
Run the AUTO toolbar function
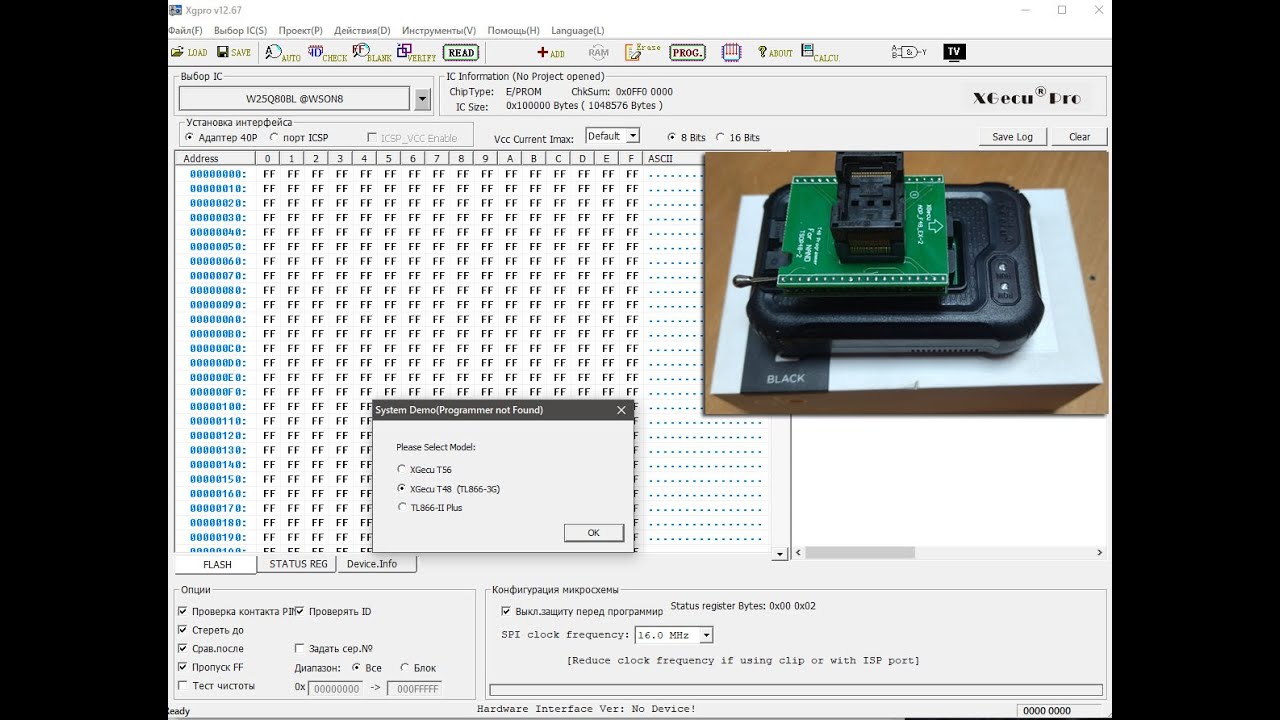[x=282, y=53]
